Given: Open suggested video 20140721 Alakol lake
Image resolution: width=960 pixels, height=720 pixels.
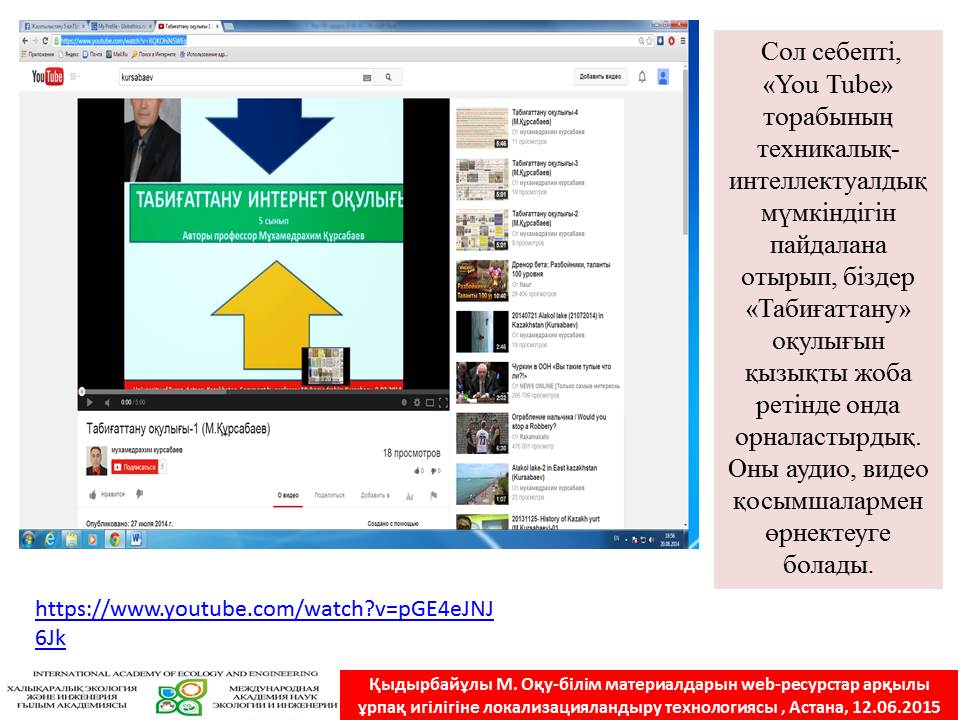Looking at the screenshot, I should tap(539, 331).
